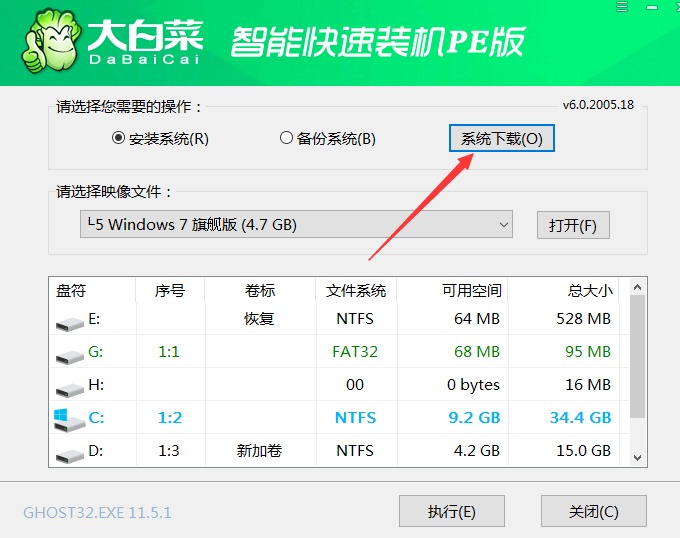Select the 1:3 partition number cell
Image resolution: width=680 pixels, height=538 pixels.
[x=169, y=451]
